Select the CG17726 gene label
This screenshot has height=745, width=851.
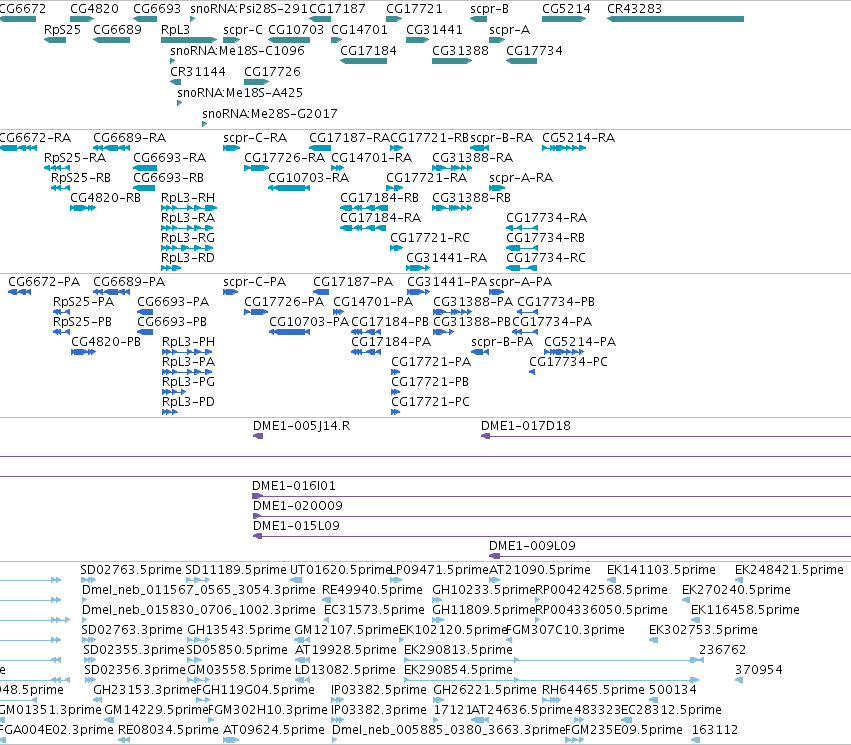pos(272,72)
